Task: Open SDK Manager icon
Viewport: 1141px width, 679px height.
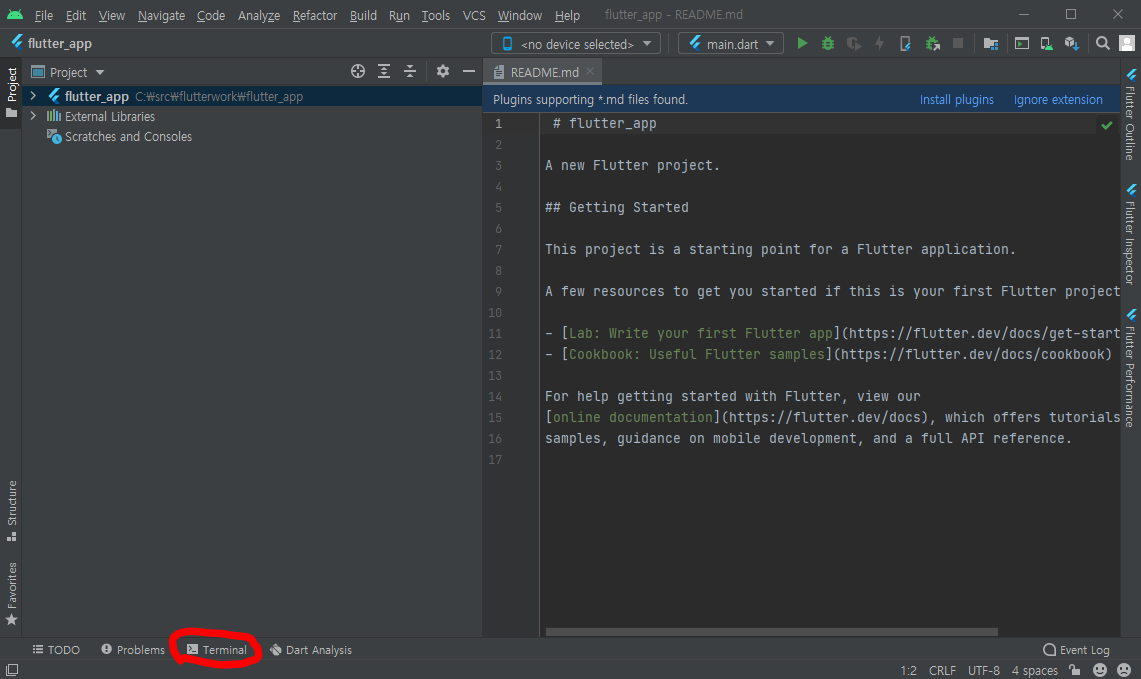Action: pyautogui.click(x=1071, y=44)
